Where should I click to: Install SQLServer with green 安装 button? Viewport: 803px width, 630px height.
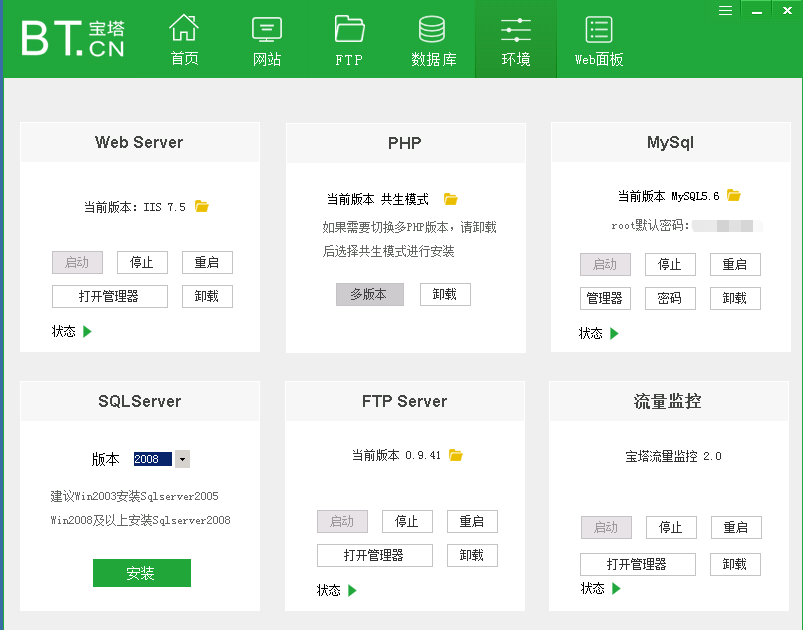point(142,573)
